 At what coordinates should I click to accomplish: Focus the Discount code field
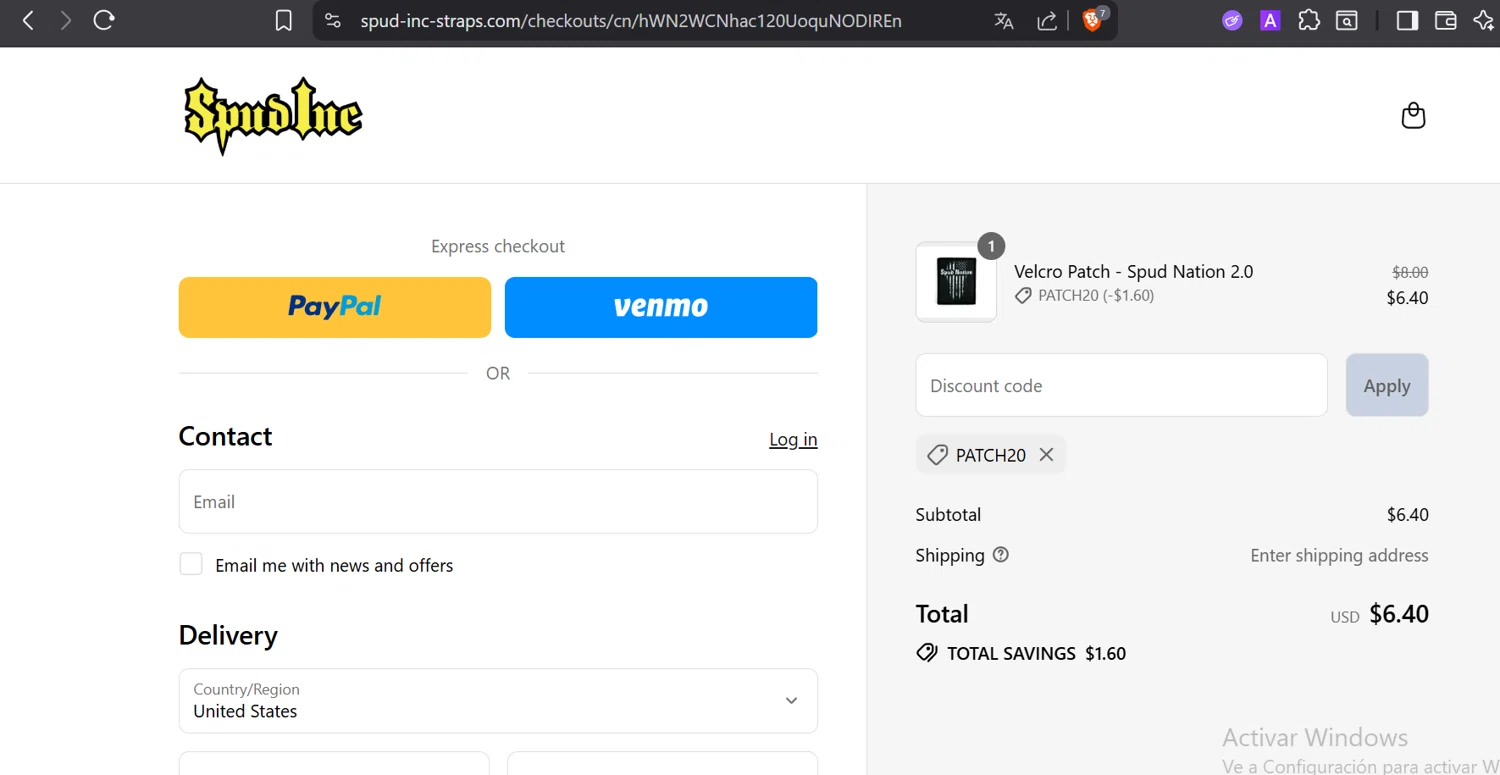coord(1121,385)
